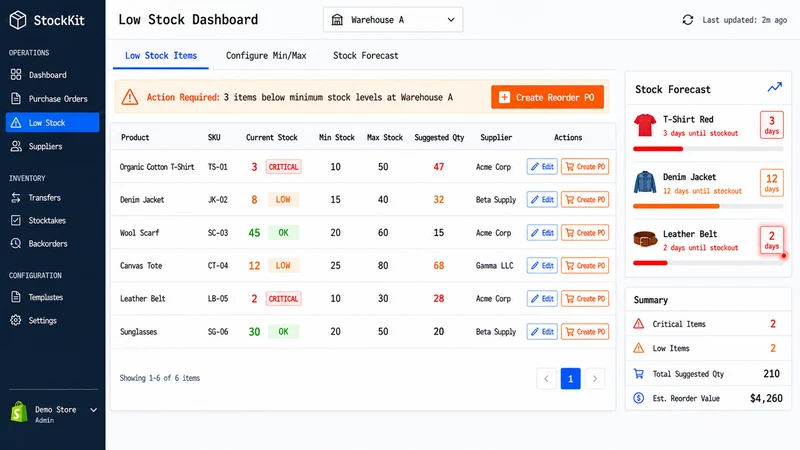The height and width of the screenshot is (450, 800).
Task: Click the Total Suggested Qty cart icon
Action: [639, 373]
